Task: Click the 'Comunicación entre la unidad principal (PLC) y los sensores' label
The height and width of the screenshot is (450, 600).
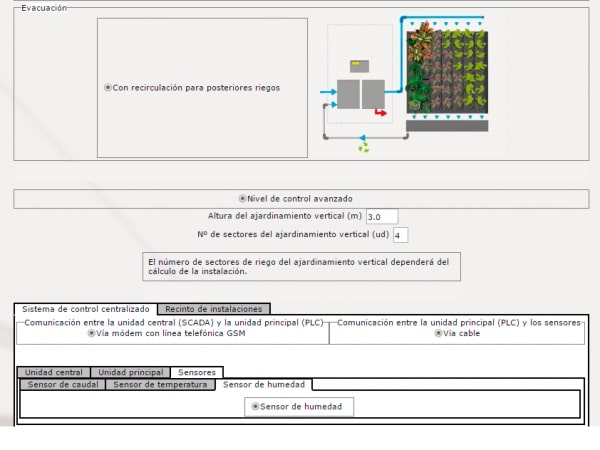Action: click(459, 323)
